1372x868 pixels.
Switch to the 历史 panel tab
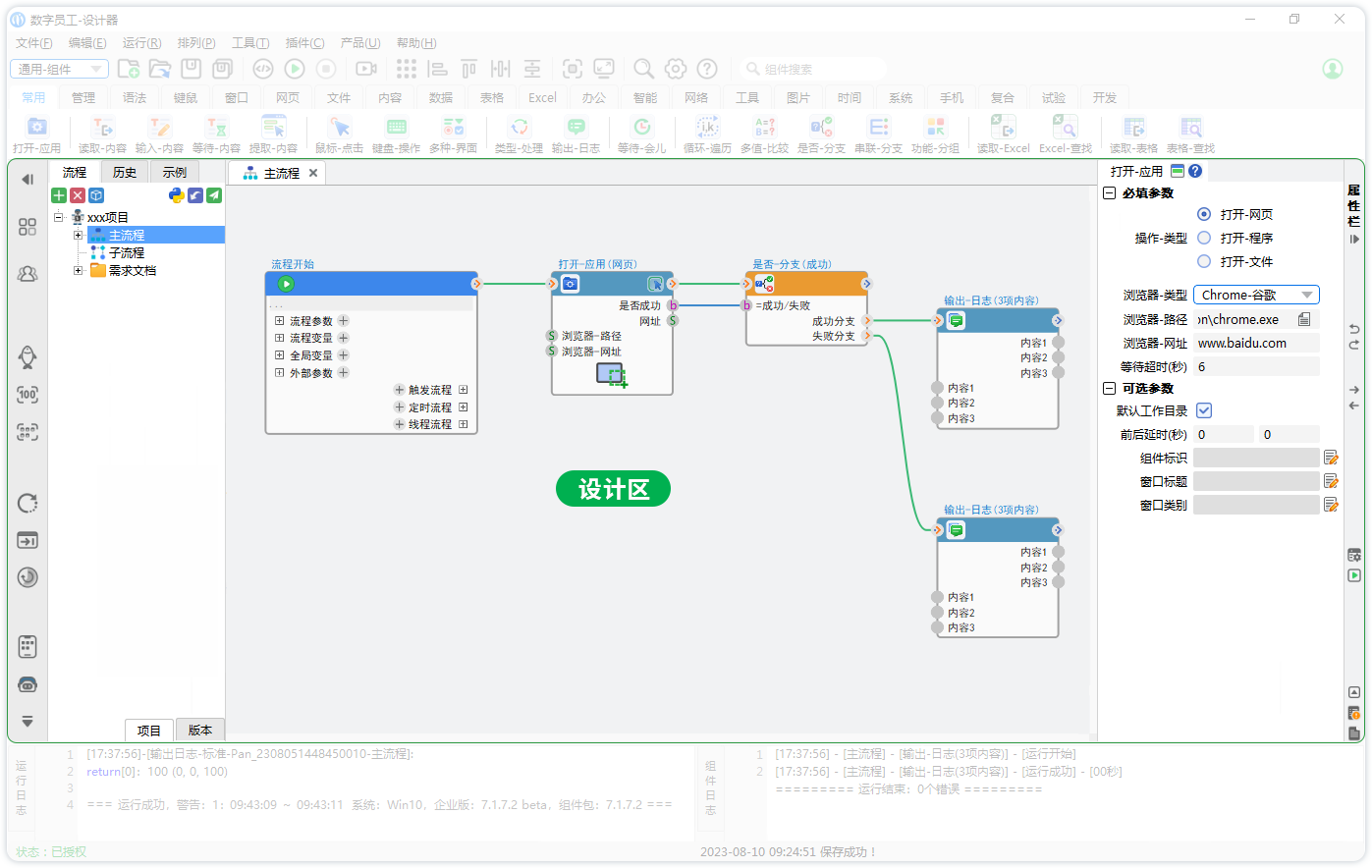click(125, 172)
